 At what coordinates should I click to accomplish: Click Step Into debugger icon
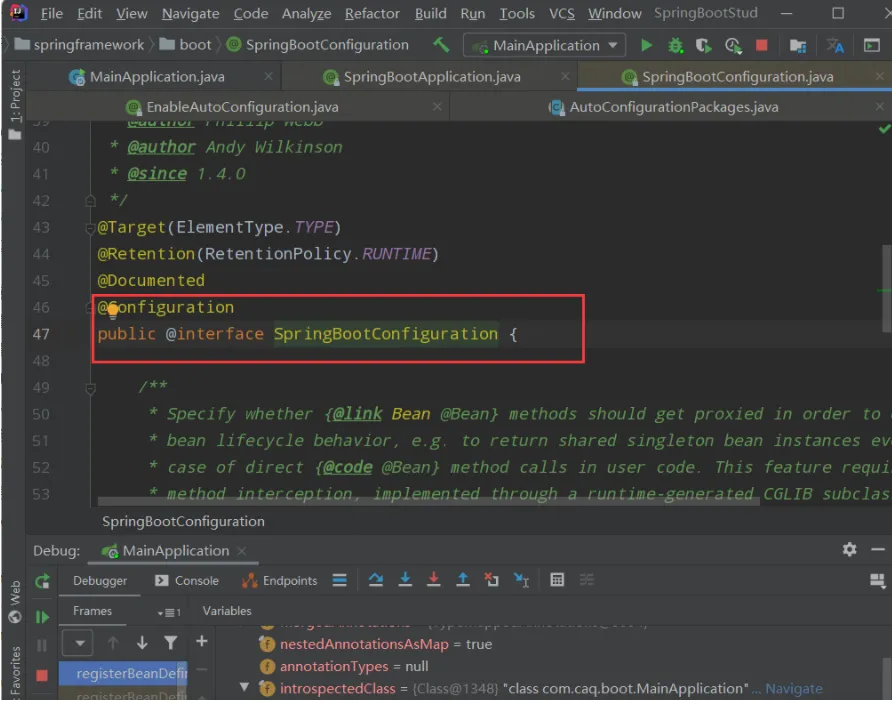point(405,580)
